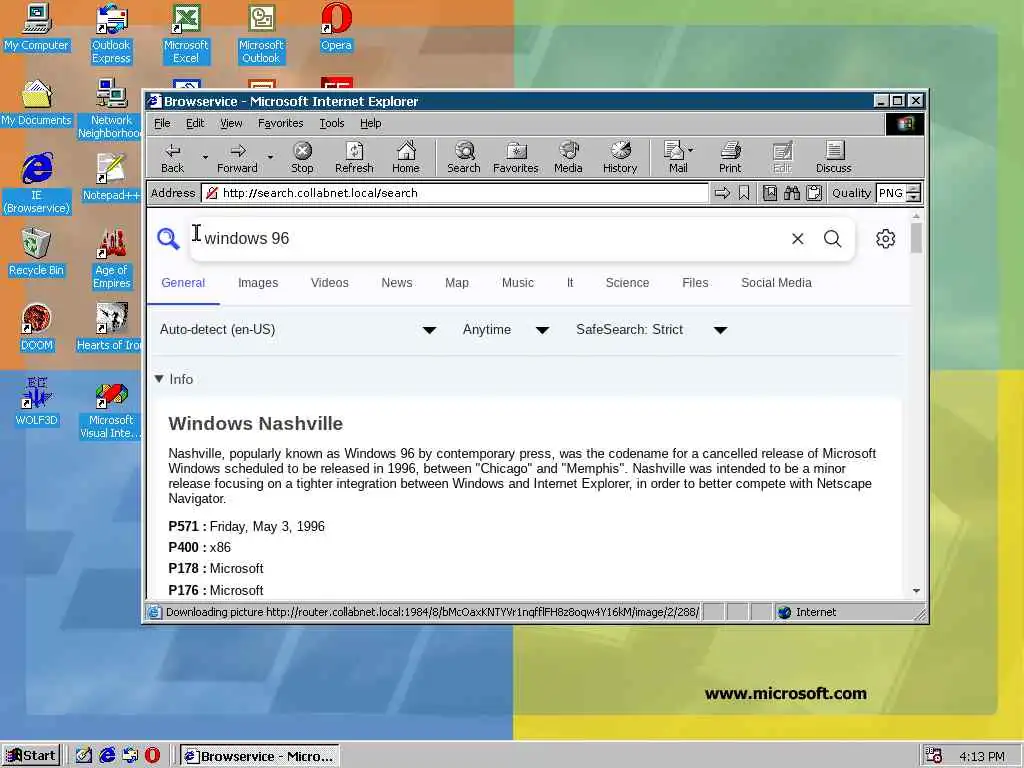Viewport: 1024px width, 768px height.
Task: Launch Internet Explorer from Quick Launch
Action: pyautogui.click(x=107, y=756)
